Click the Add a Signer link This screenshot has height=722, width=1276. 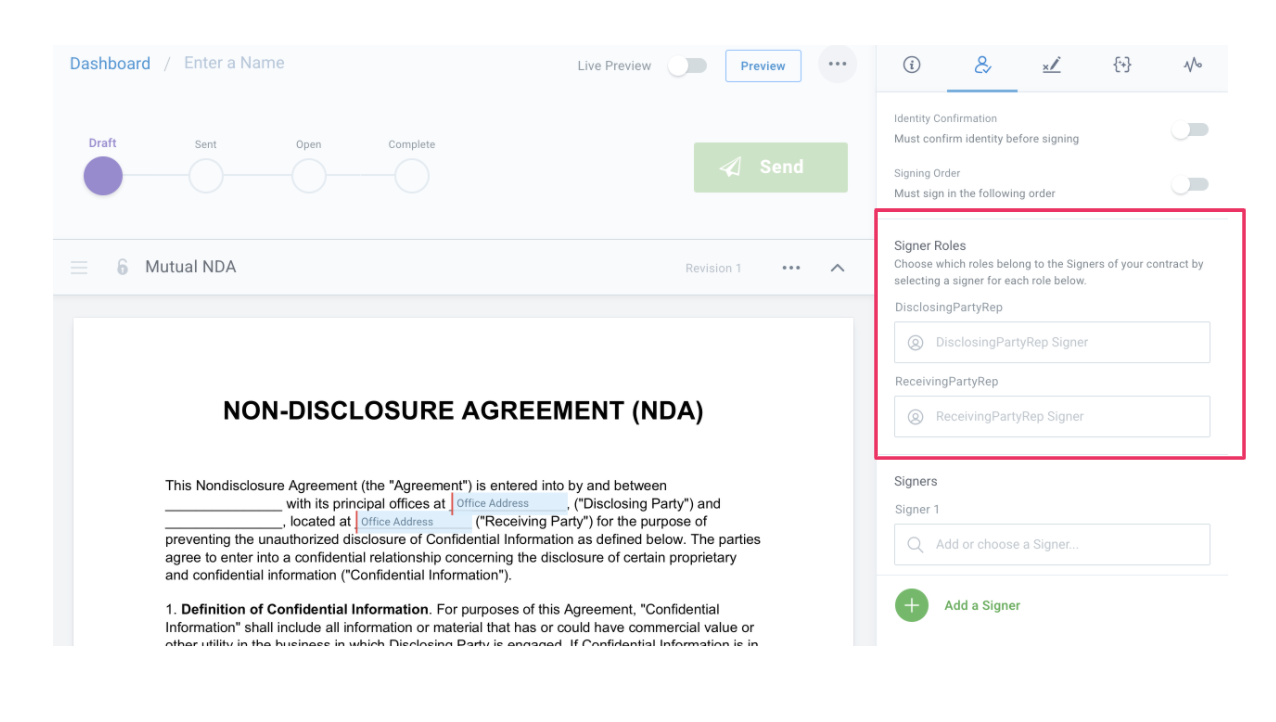coord(982,605)
